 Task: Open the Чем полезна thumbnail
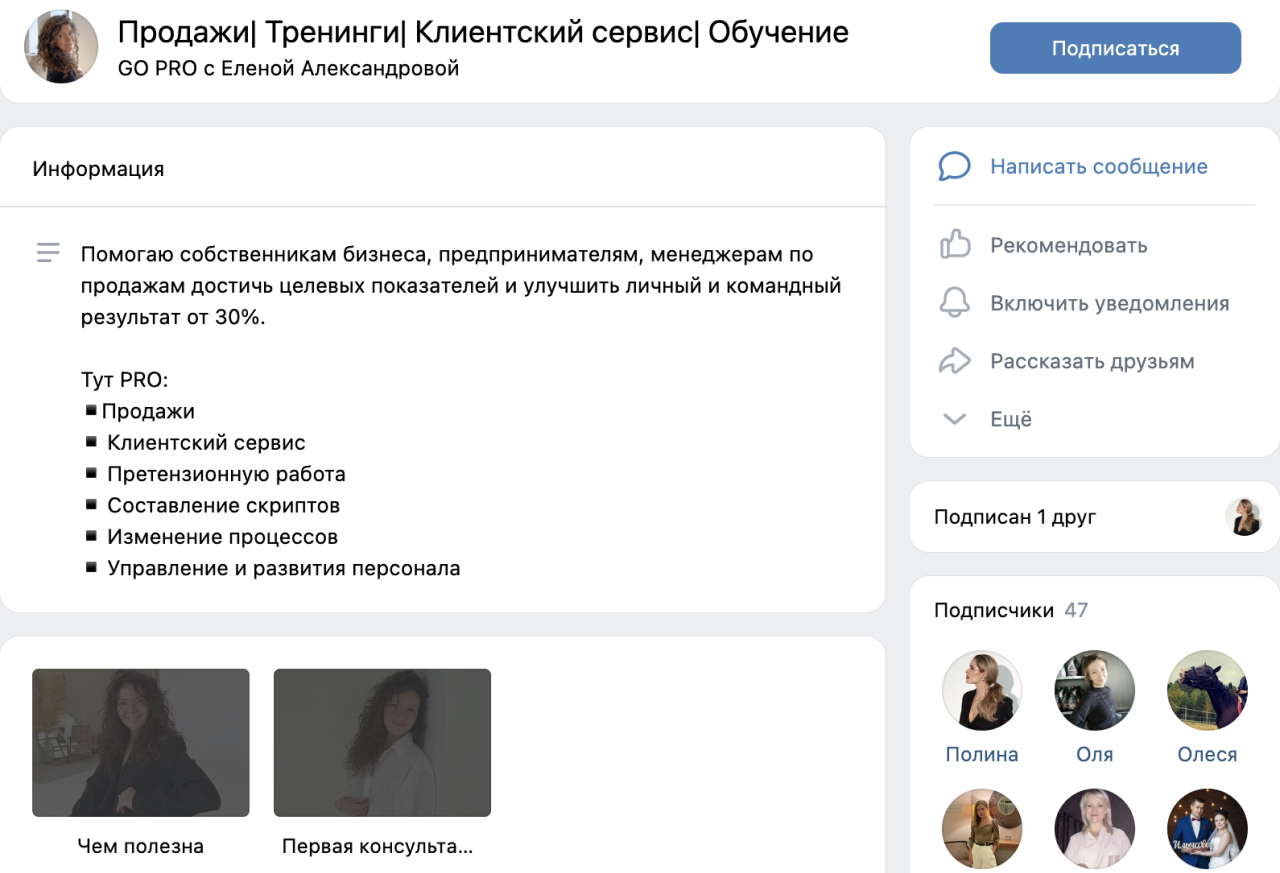tap(140, 742)
